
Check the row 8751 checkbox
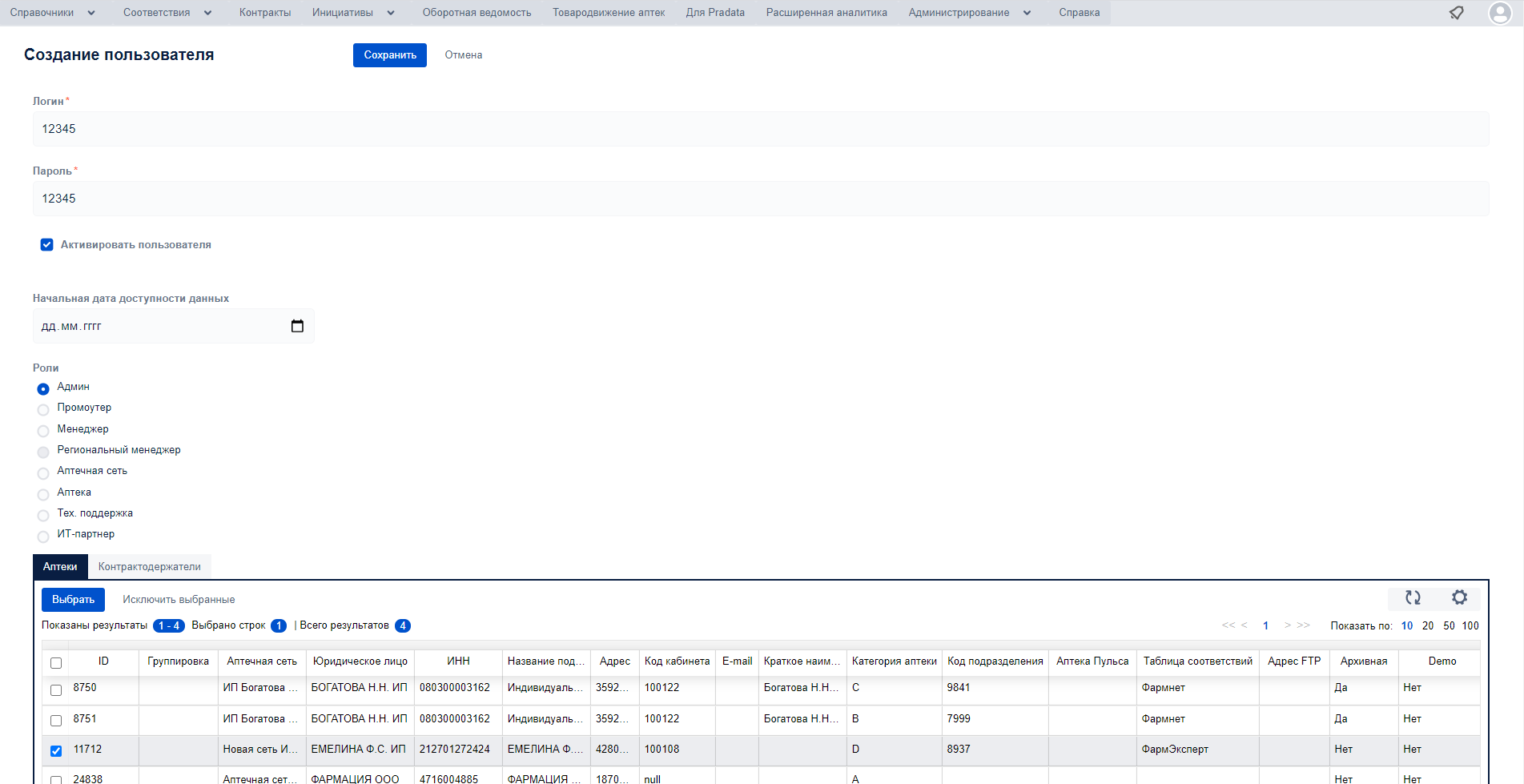coord(56,720)
